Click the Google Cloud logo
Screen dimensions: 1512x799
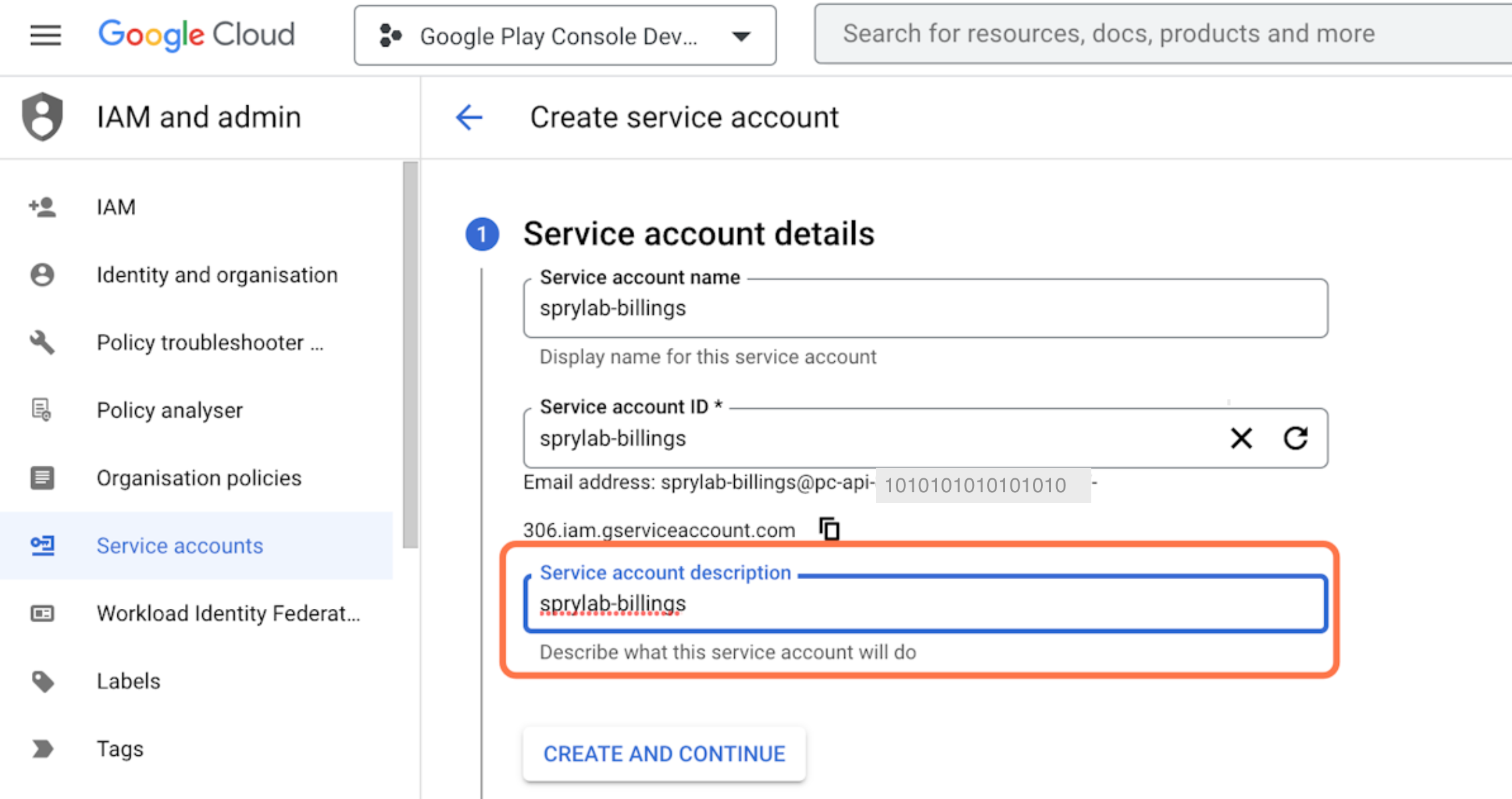tap(196, 34)
